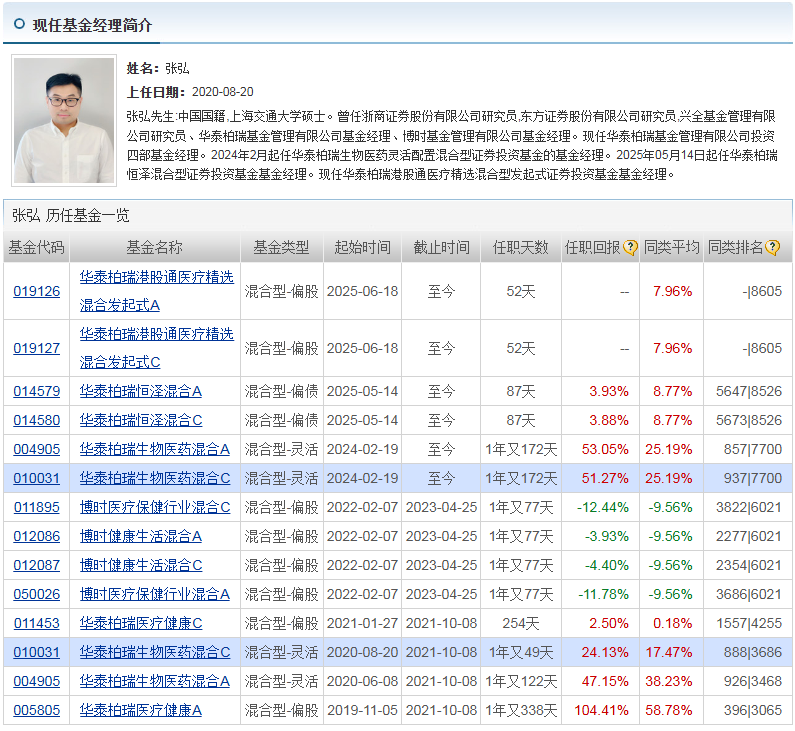Open 华泰柏瑞生物医药混合A link starting 2020-06-08
Screen dimensions: 795x731
click(155, 681)
